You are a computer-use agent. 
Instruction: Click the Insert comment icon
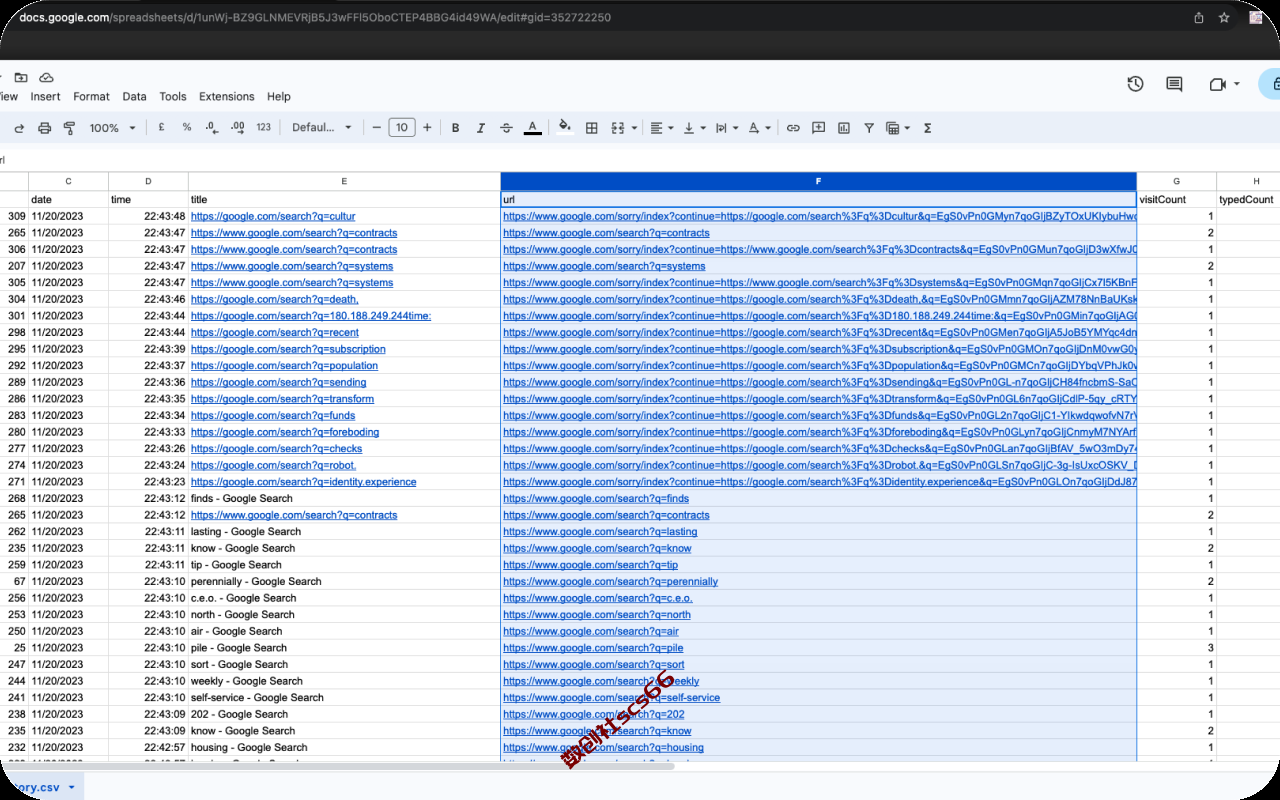[x=818, y=128]
